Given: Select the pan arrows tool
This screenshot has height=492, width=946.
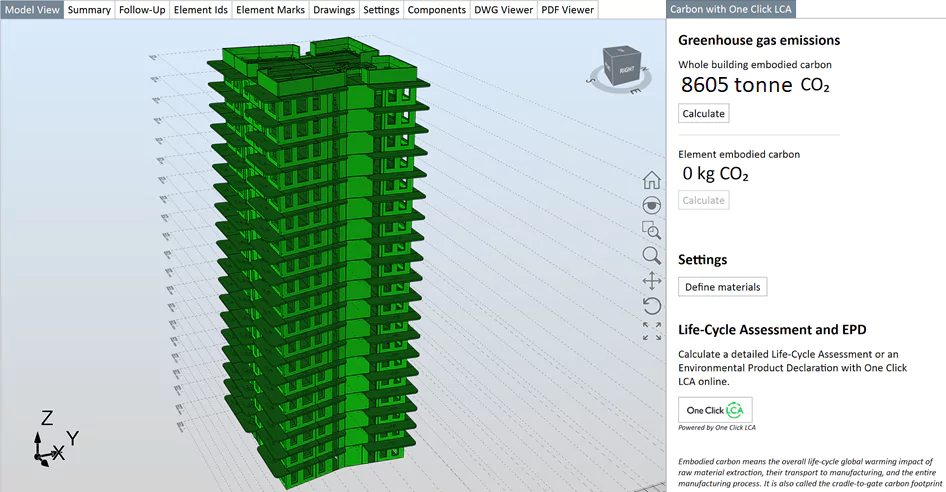Looking at the screenshot, I should (652, 281).
